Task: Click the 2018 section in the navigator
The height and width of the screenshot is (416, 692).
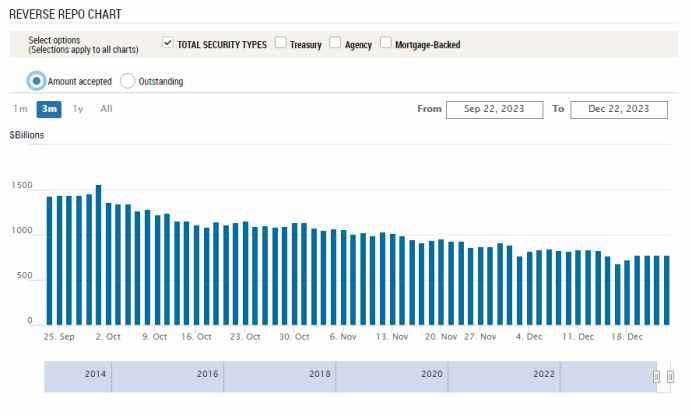Action: coord(320,376)
